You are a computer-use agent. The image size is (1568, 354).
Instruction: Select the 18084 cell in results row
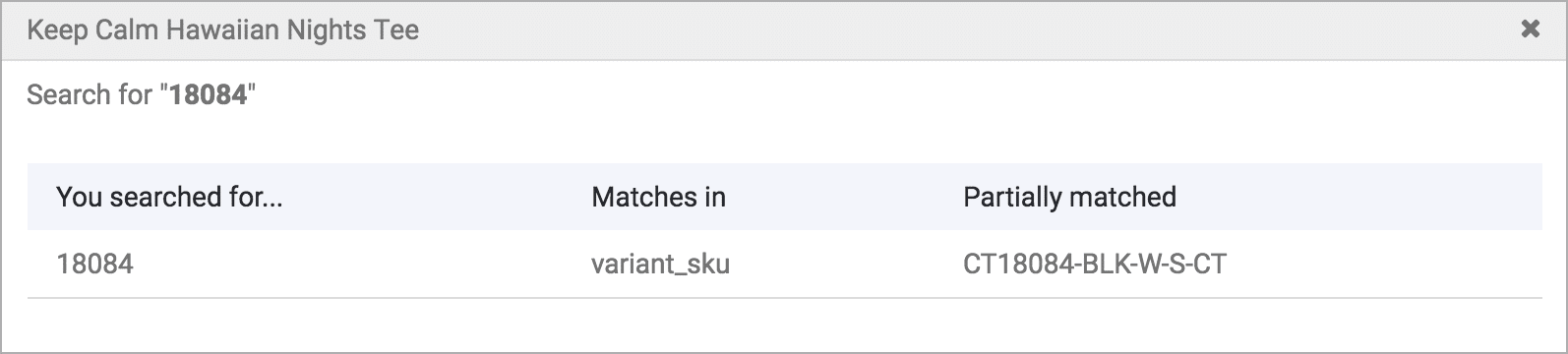coord(95,264)
